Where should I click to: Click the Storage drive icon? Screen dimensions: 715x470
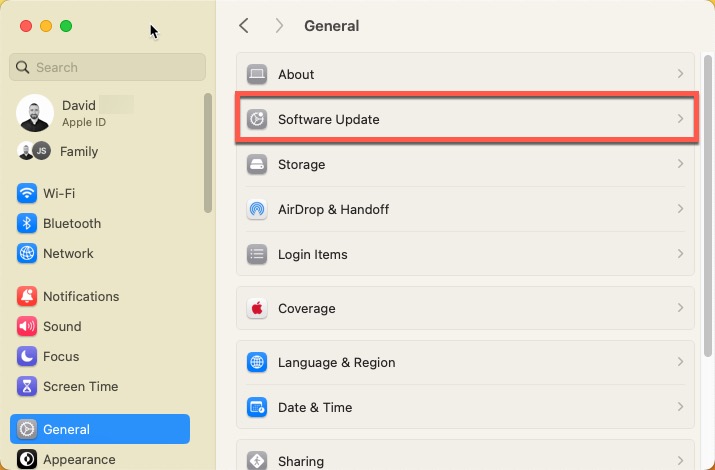257,164
